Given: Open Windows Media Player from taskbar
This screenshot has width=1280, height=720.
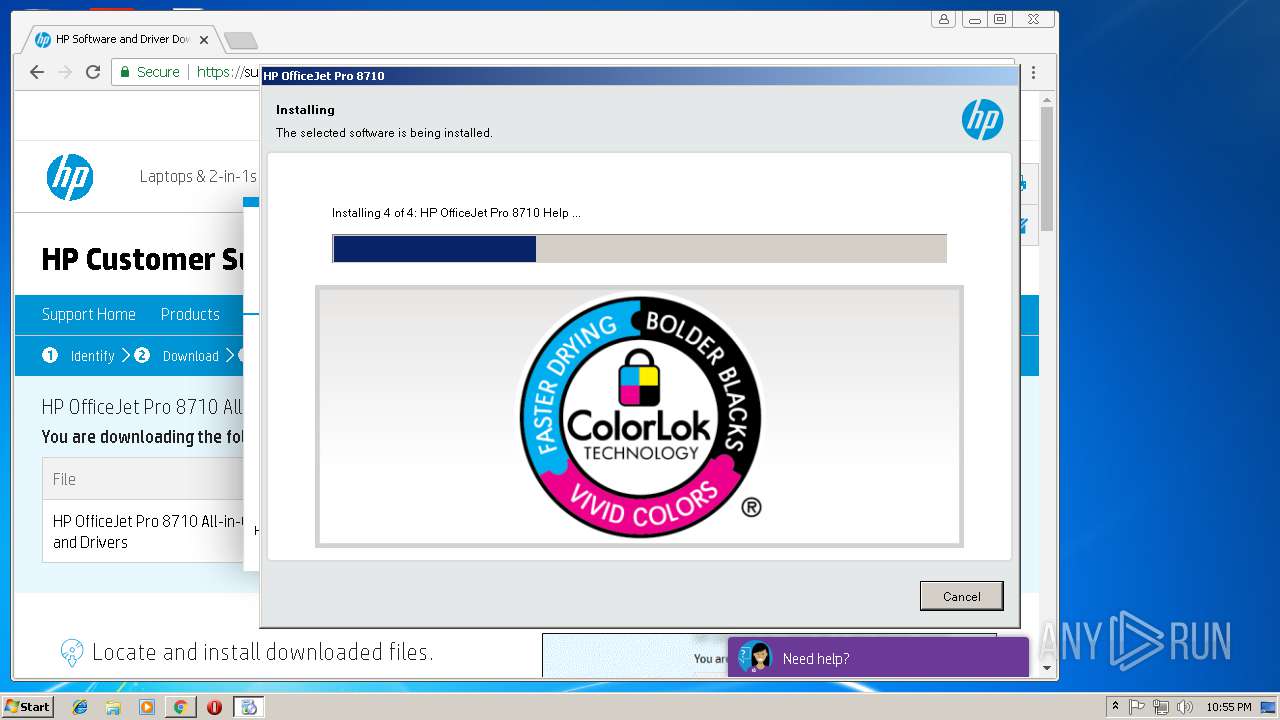Looking at the screenshot, I should pos(147,707).
